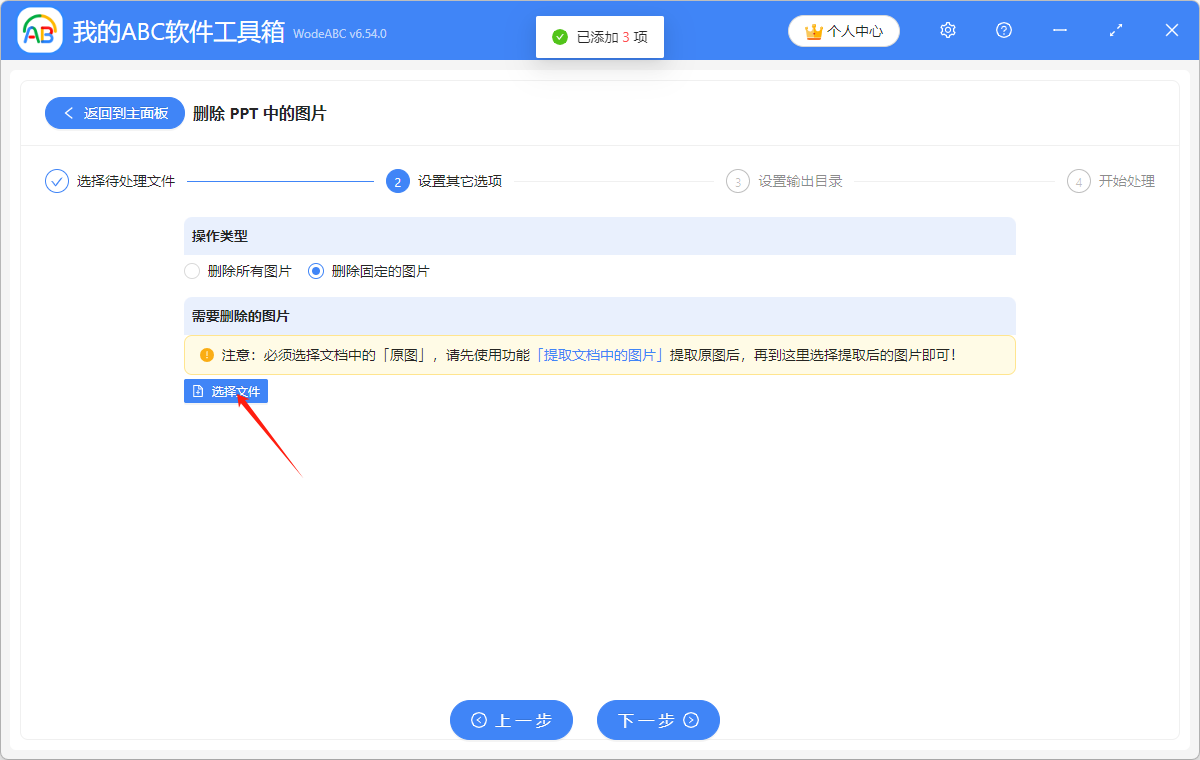
Task: Click the 已添加 3 项 badge
Action: click(600, 37)
